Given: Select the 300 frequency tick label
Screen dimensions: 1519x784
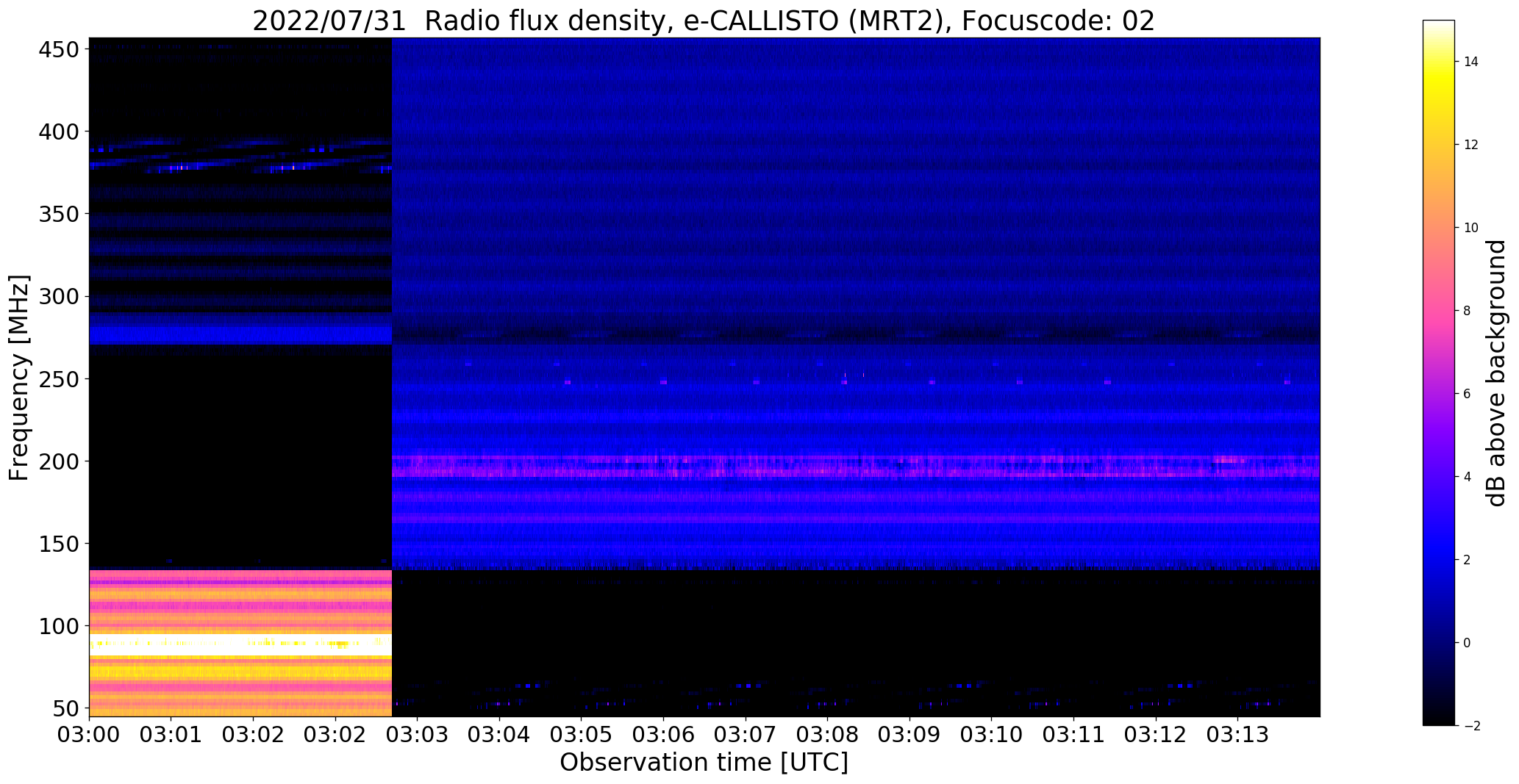Looking at the screenshot, I should click(58, 297).
